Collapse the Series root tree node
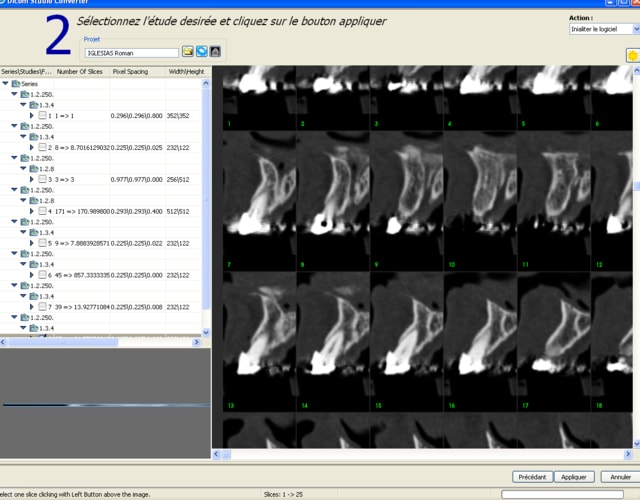 coord(5,84)
